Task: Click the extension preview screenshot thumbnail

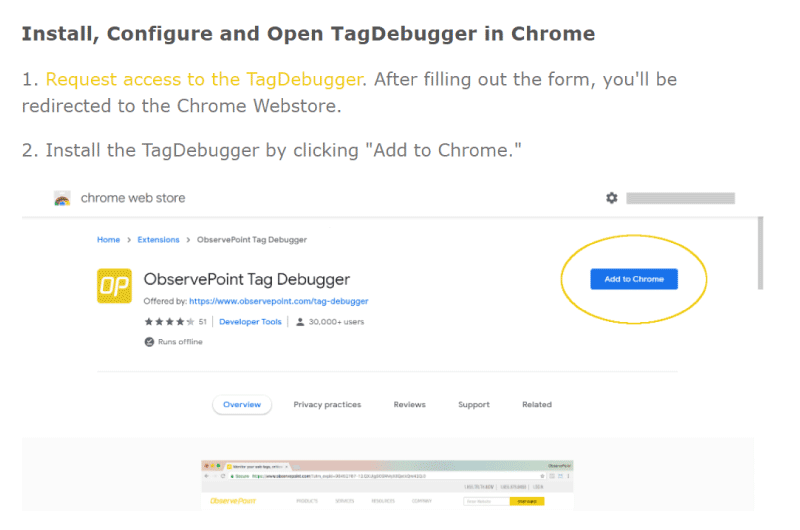Action: pyautogui.click(x=387, y=485)
